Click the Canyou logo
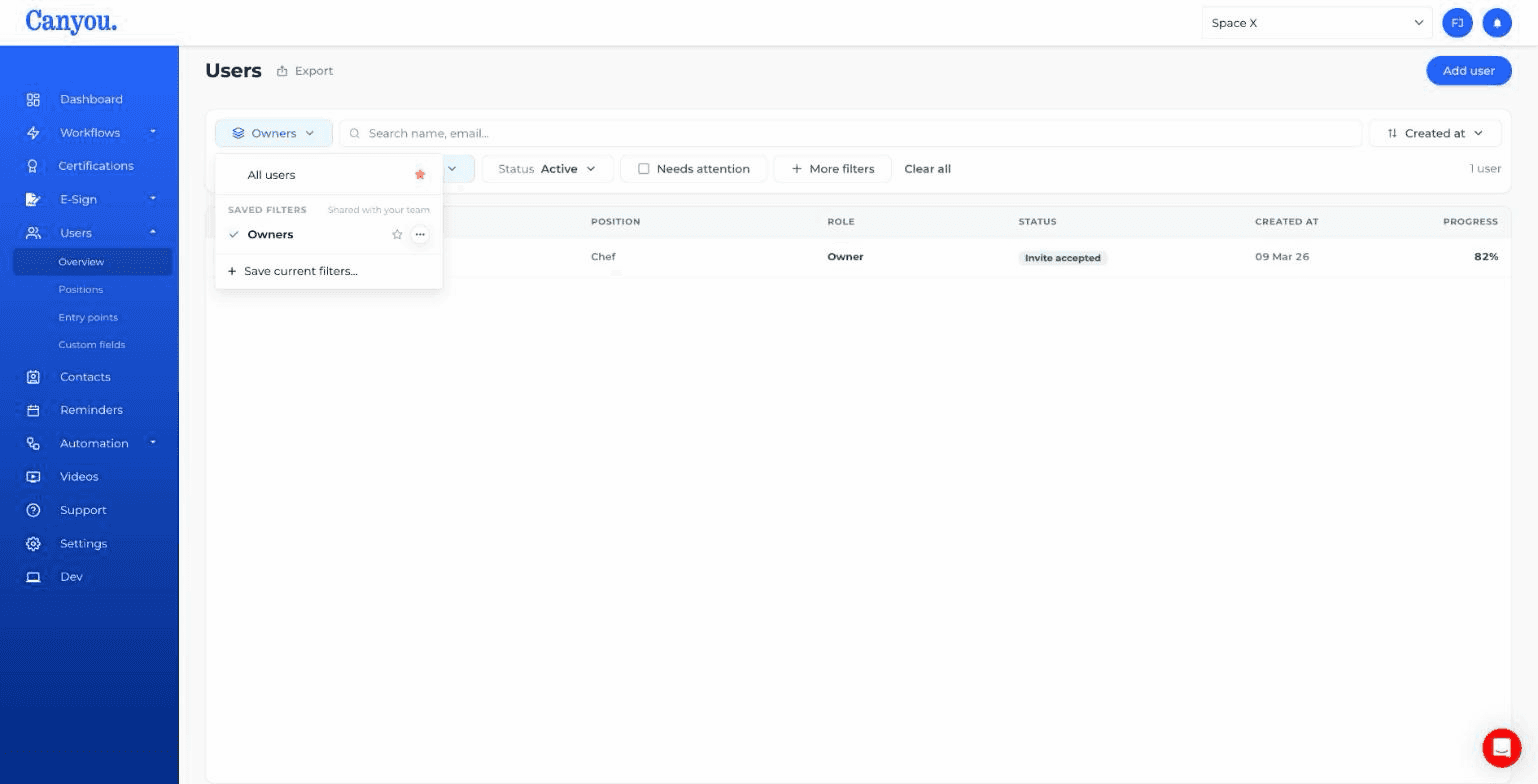 point(71,22)
